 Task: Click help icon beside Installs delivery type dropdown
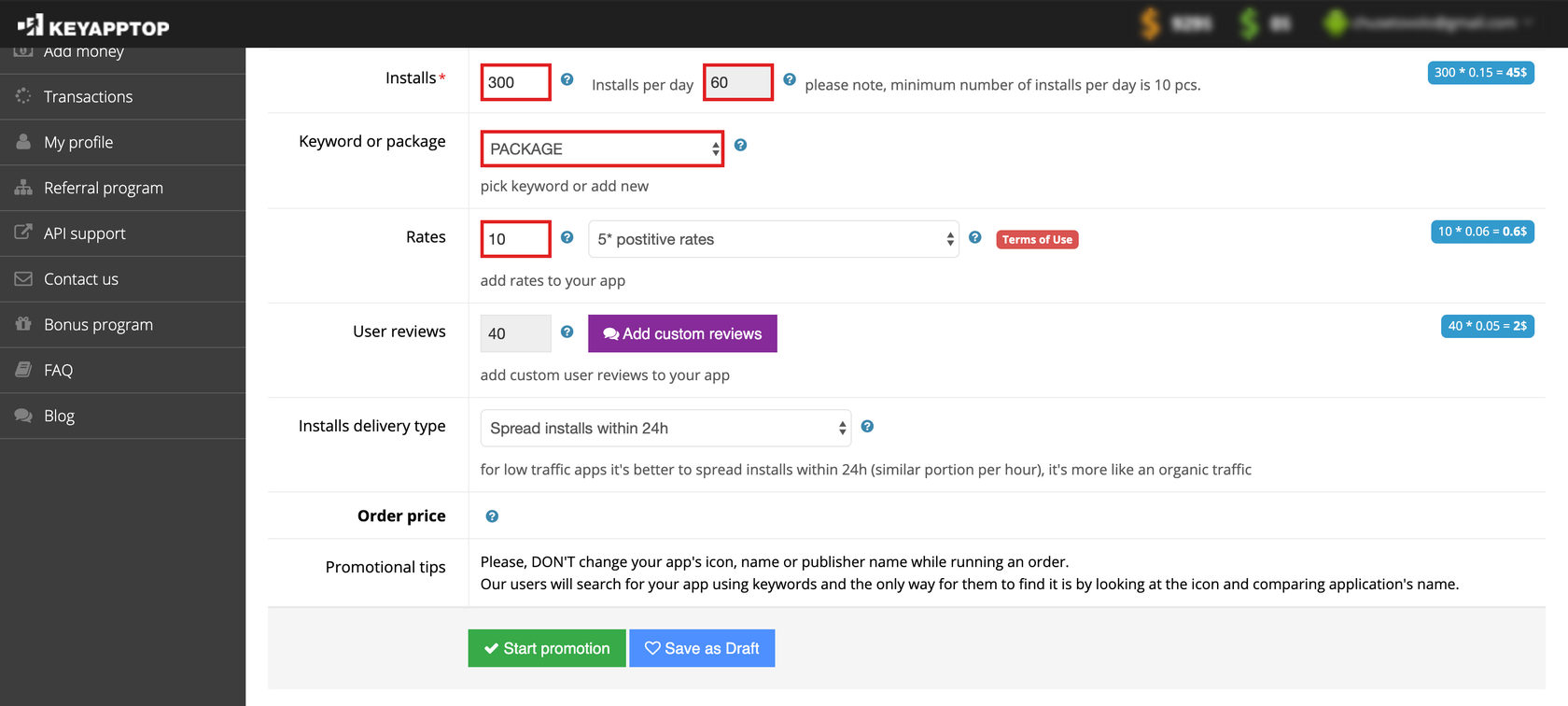tap(867, 427)
